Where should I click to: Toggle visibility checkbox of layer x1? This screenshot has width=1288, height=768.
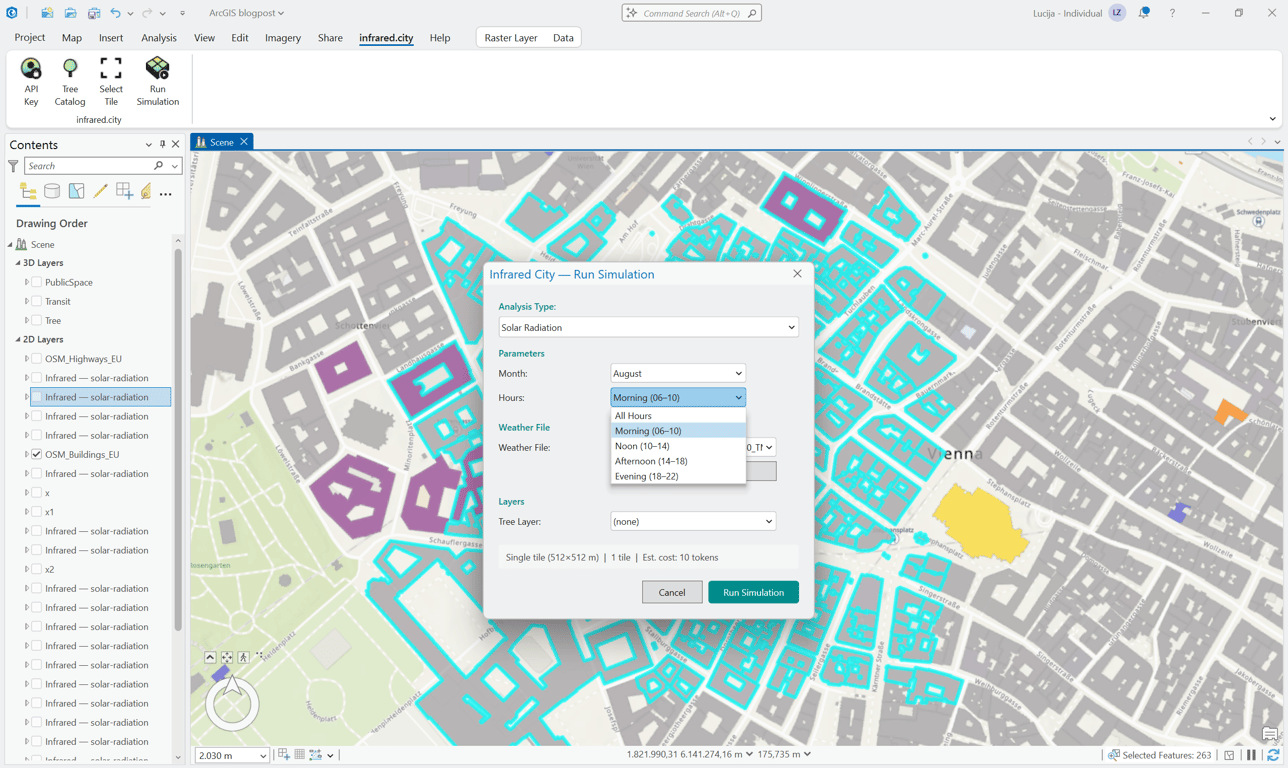(37, 511)
